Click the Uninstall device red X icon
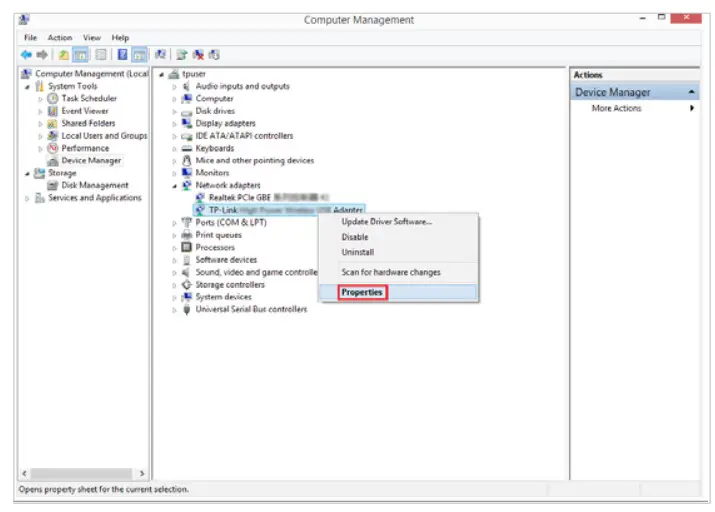Viewport: 715px width, 512px height. point(198,55)
